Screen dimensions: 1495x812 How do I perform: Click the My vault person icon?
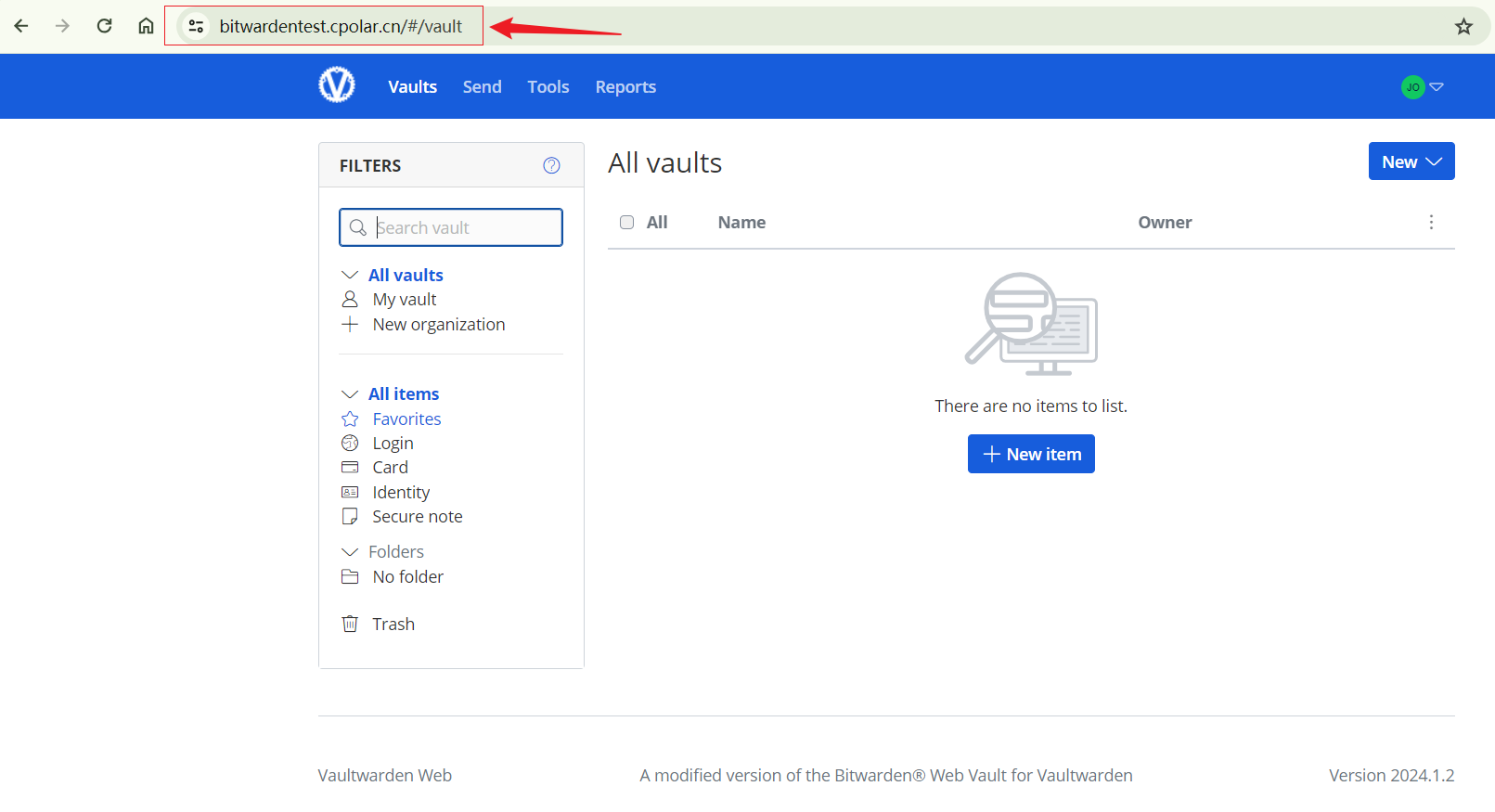coord(350,300)
